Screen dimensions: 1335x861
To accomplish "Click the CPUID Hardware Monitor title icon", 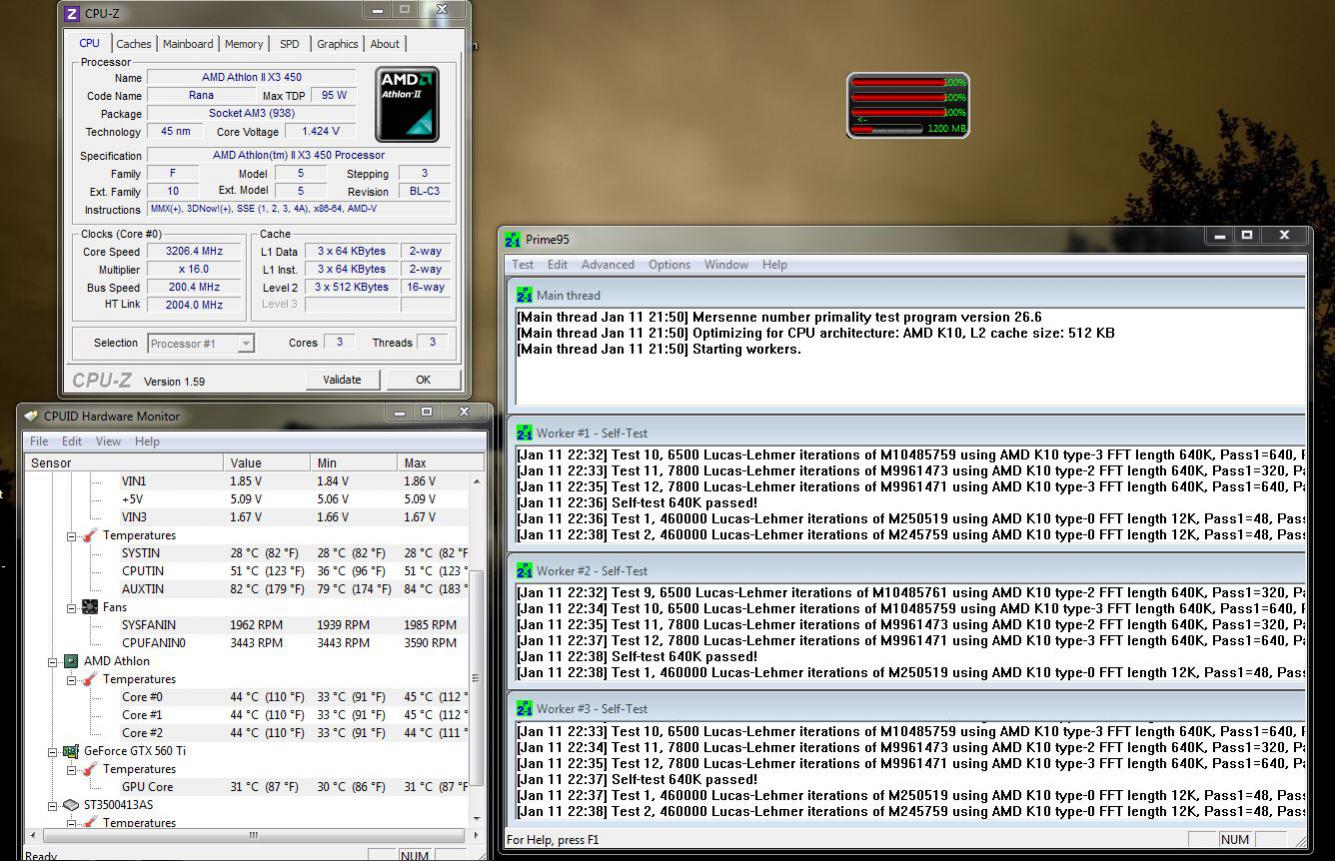I will pyautogui.click(x=31, y=415).
